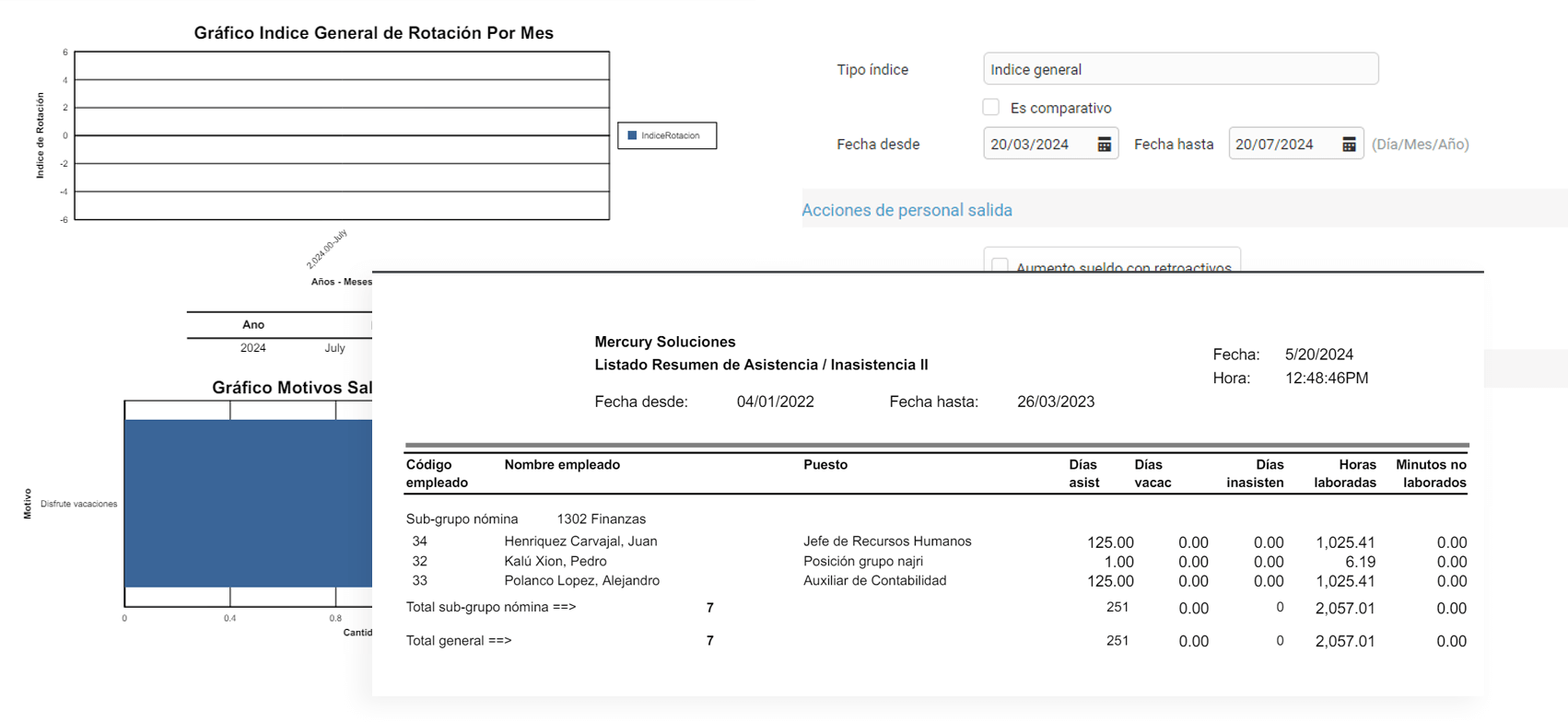The image size is (1568, 722).
Task: Click the Gráfico Motivos chart title
Action: 292,388
